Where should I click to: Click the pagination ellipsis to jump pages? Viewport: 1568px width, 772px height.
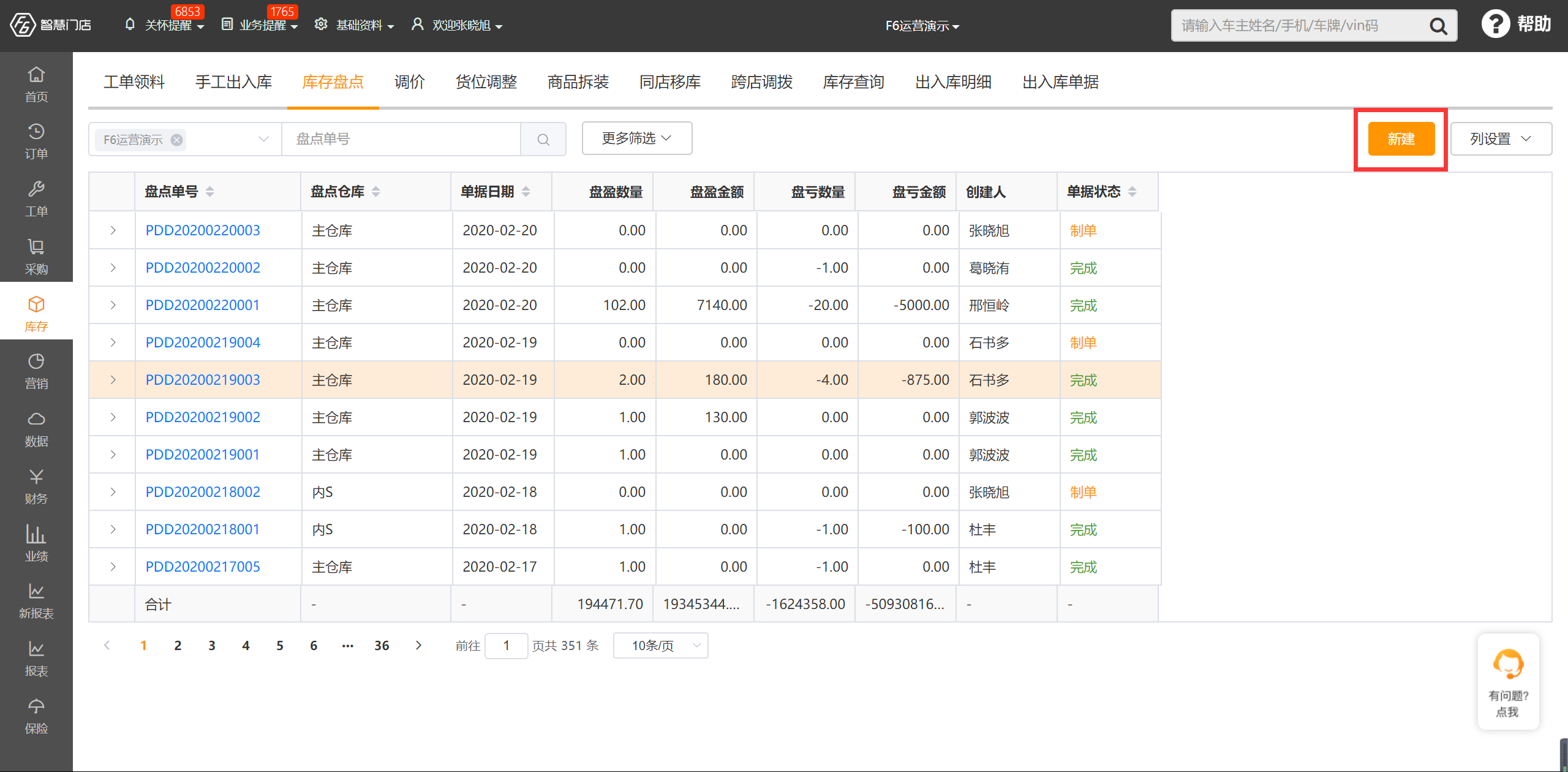[x=347, y=645]
